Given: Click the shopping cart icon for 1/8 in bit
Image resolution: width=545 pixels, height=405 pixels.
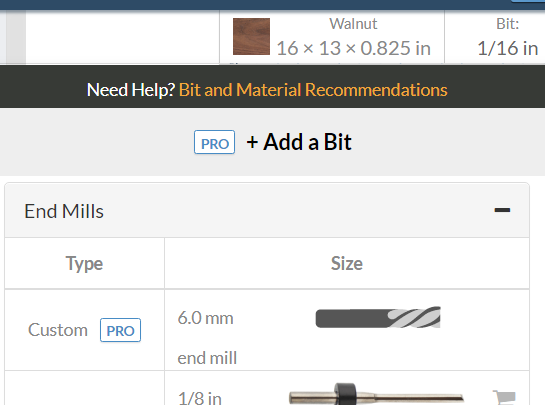Looking at the screenshot, I should [504, 397].
